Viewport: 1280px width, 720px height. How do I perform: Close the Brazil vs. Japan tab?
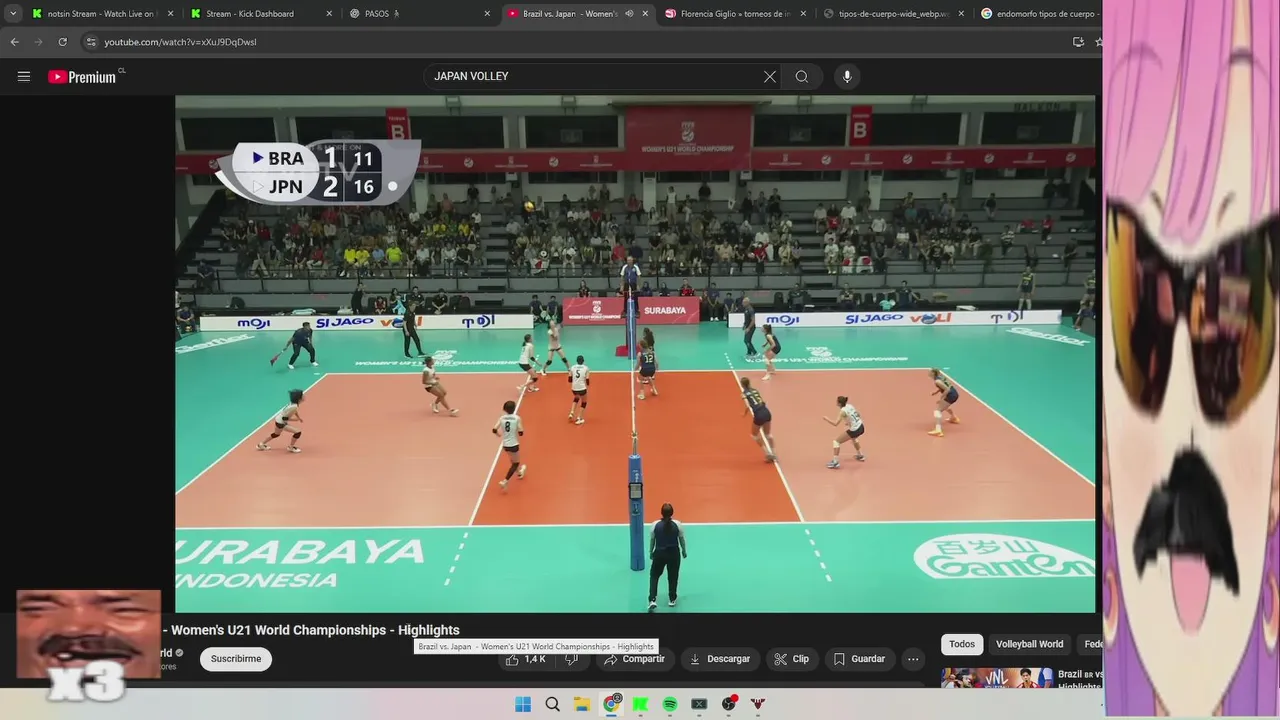pyautogui.click(x=645, y=14)
